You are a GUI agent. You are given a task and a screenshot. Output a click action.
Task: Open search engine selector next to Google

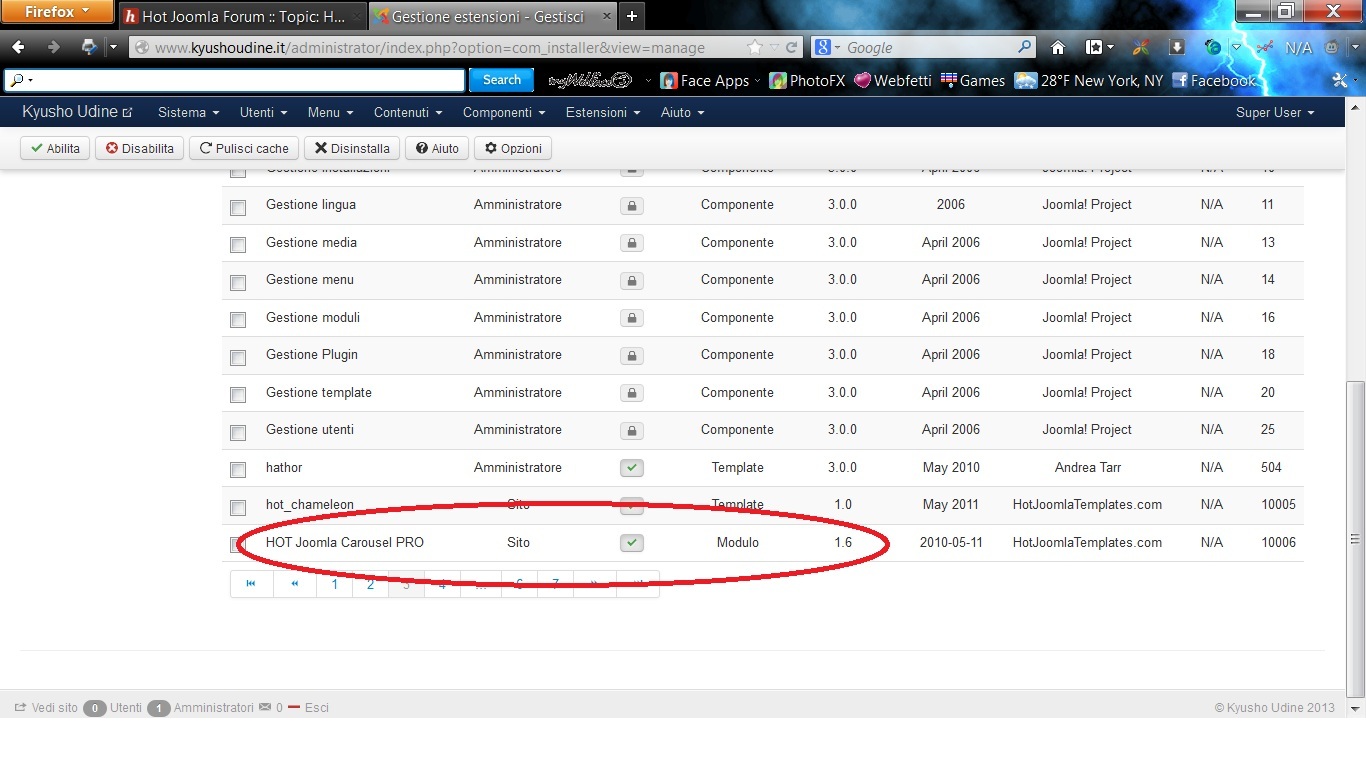click(x=827, y=47)
